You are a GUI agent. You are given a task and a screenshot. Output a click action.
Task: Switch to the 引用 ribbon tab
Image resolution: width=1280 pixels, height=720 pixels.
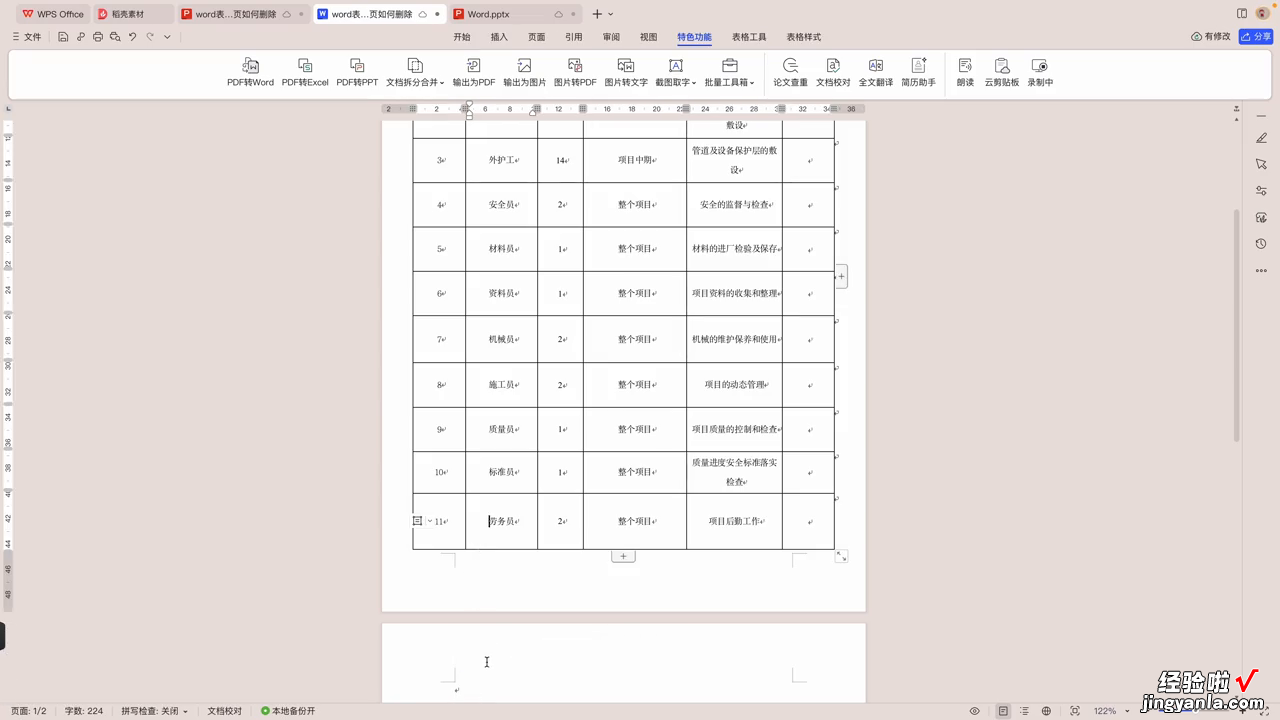click(574, 37)
